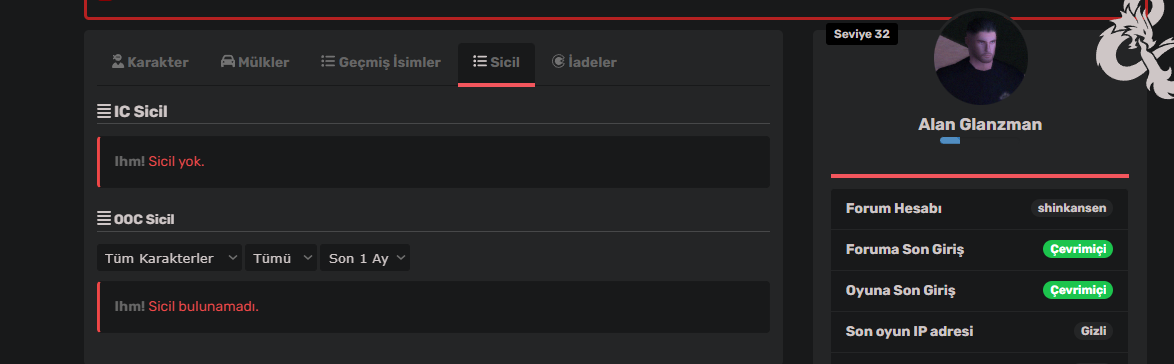Click the lines icon next to IC Sicil

[104, 112]
